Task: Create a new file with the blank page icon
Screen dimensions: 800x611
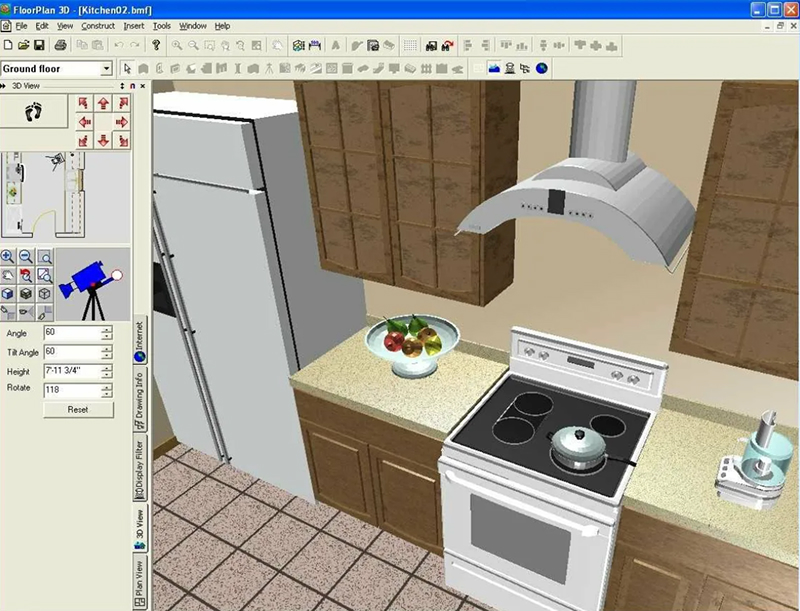Action: click(8, 45)
